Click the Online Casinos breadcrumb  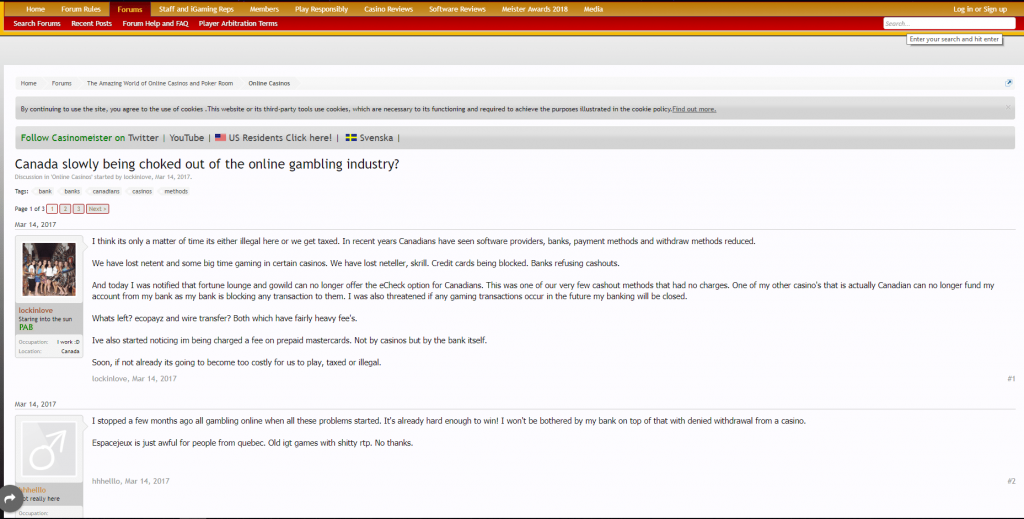coord(269,83)
